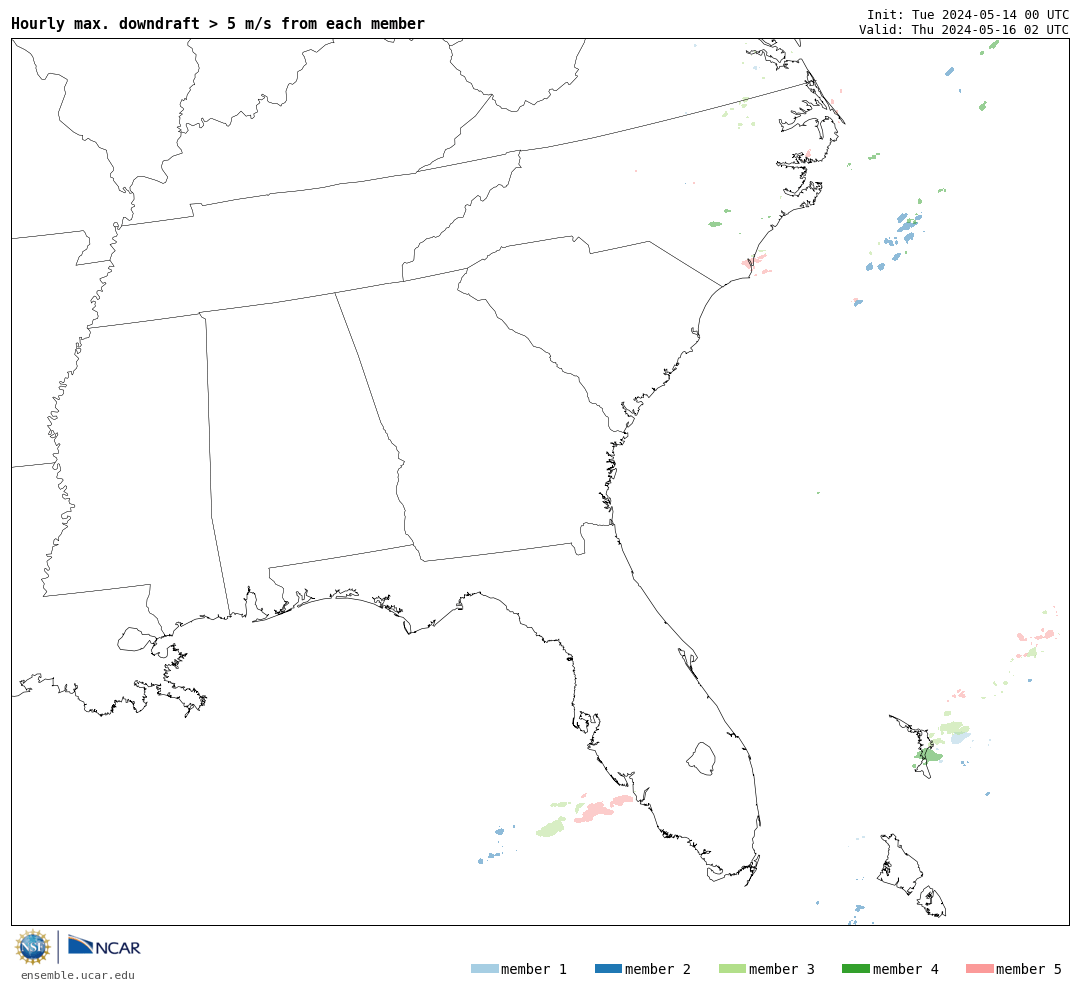Click the member 2 dark blue swatch
The height and width of the screenshot is (988, 1080).
(x=608, y=969)
